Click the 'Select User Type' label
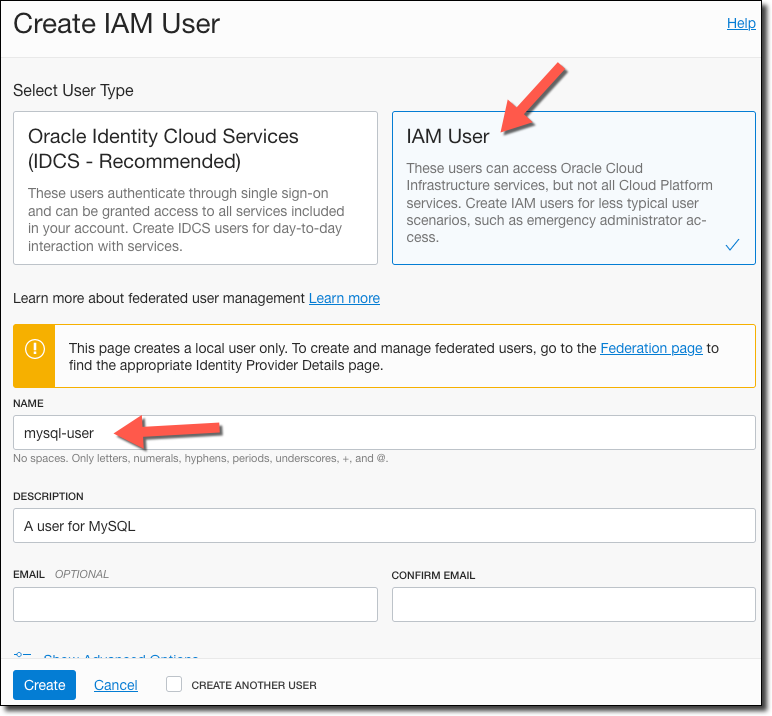Image resolution: width=772 pixels, height=716 pixels. [x=73, y=91]
